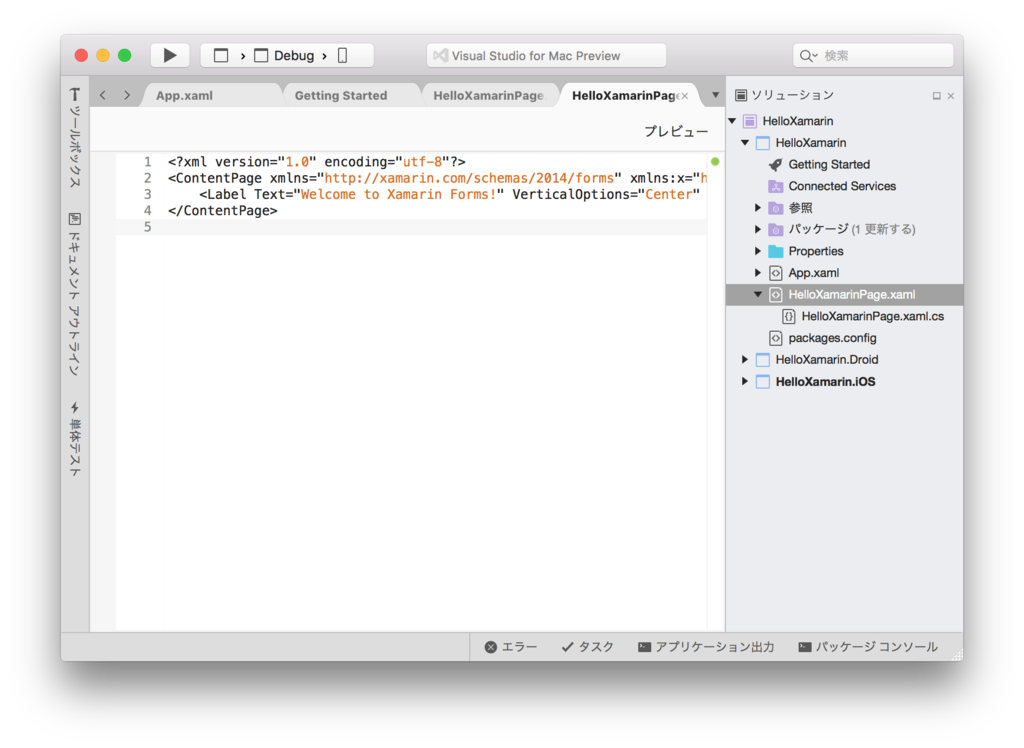Collapse the HelloXamarin project node
The height and width of the screenshot is (748, 1024).
point(745,142)
